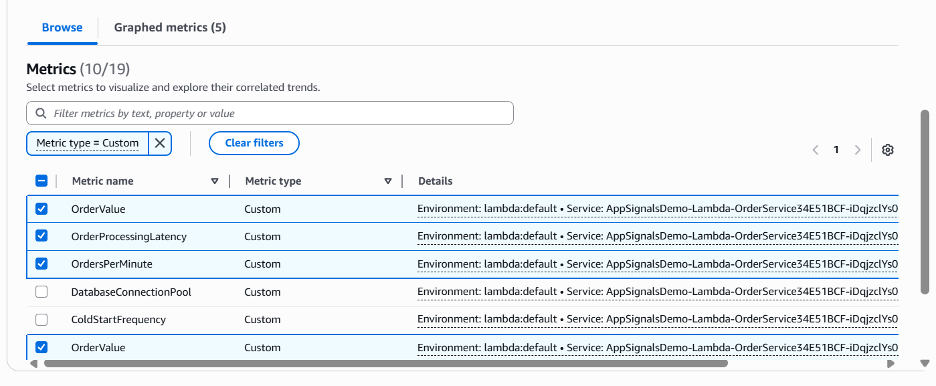Viewport: 936px width, 386px height.
Task: Uncheck OrdersPerMinute checkbox
Action: (41, 264)
